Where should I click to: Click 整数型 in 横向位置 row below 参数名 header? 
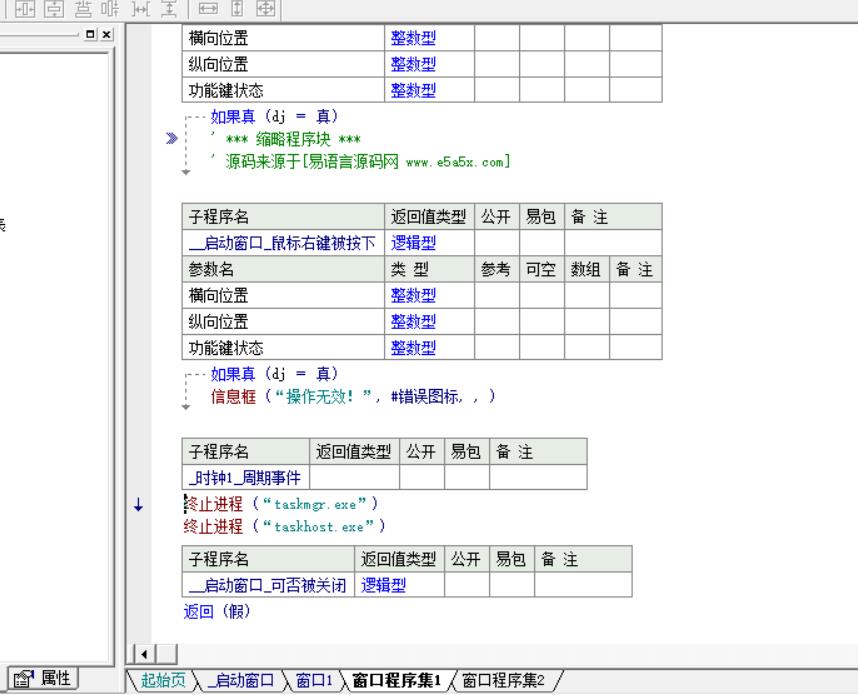(413, 296)
